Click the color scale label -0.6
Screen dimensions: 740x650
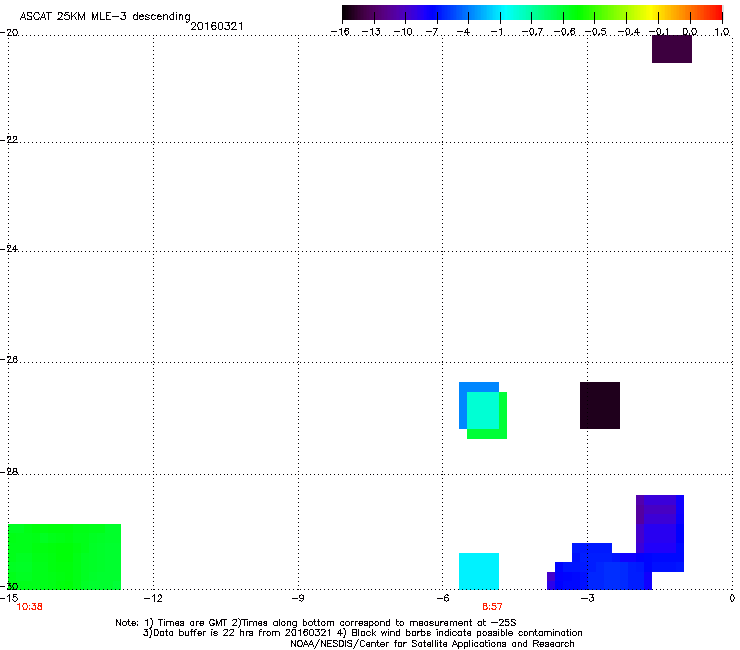[x=564, y=32]
